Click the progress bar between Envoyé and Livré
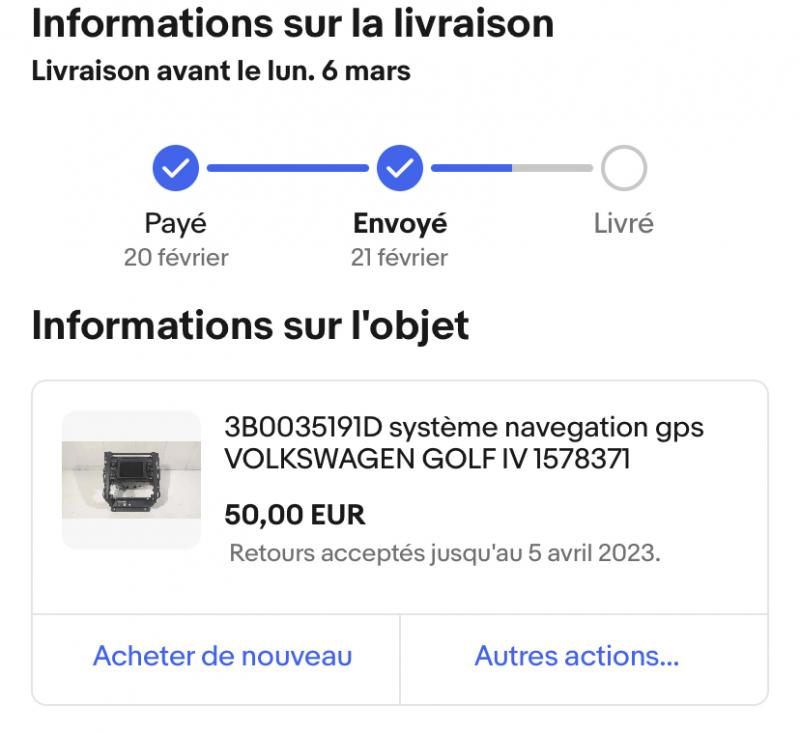 point(512,168)
